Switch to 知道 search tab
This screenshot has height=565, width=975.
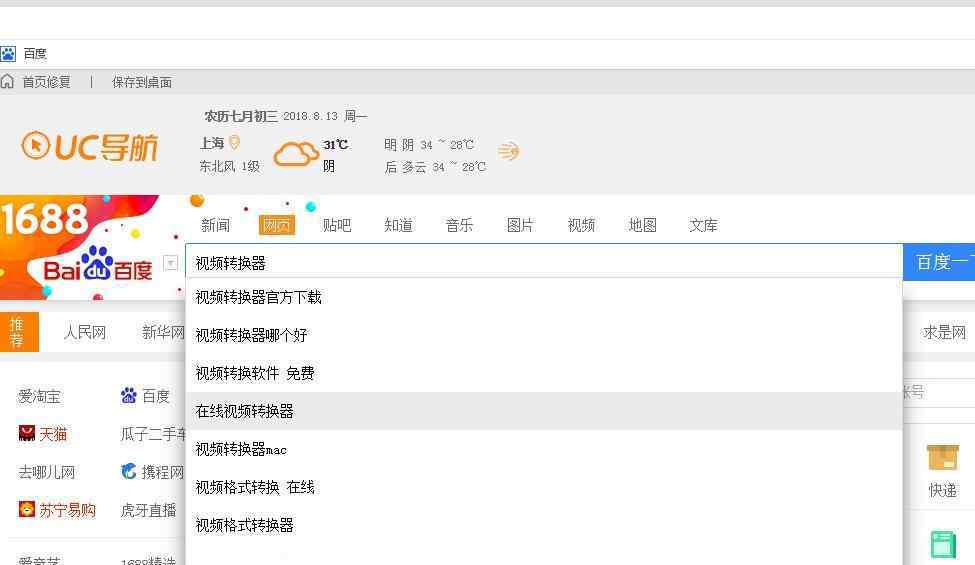pos(398,225)
